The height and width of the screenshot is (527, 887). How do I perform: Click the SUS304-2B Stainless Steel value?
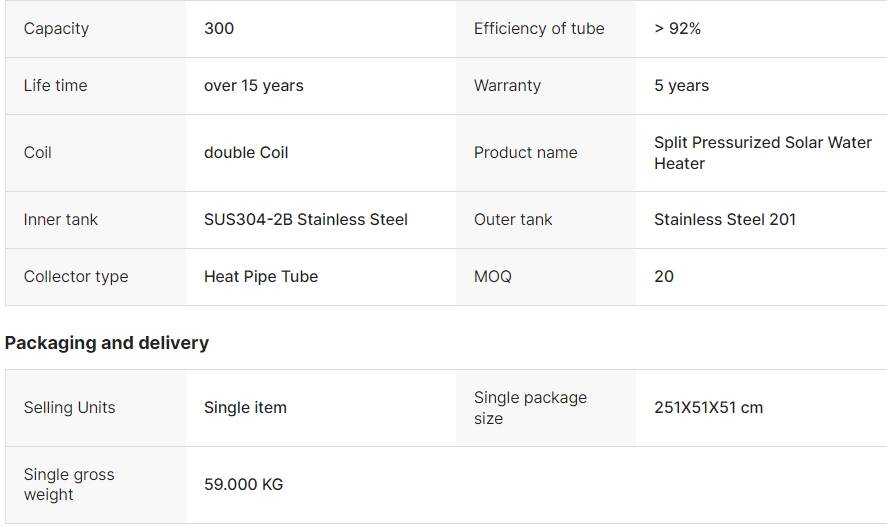pos(305,220)
